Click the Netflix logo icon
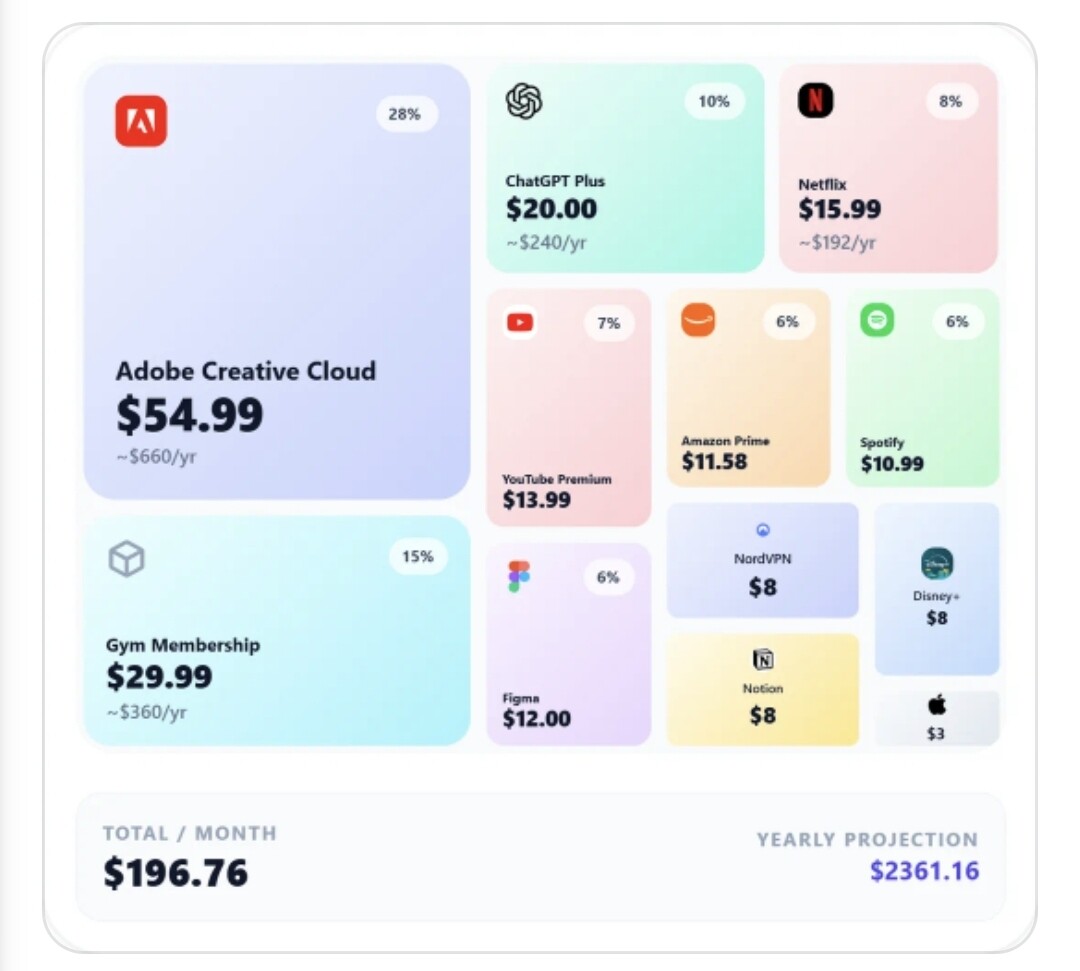The height and width of the screenshot is (971, 1080). [815, 101]
